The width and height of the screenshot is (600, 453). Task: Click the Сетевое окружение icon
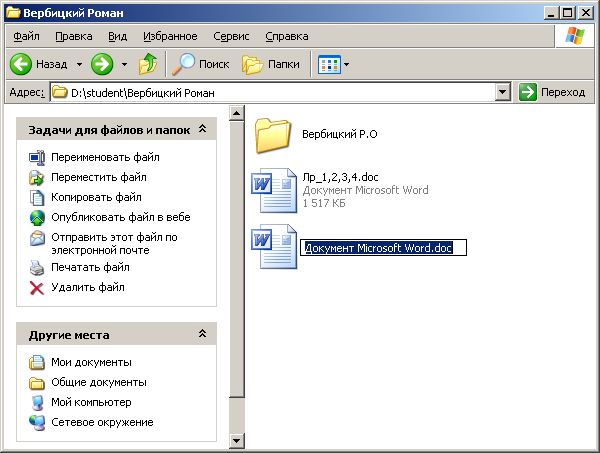pos(37,422)
